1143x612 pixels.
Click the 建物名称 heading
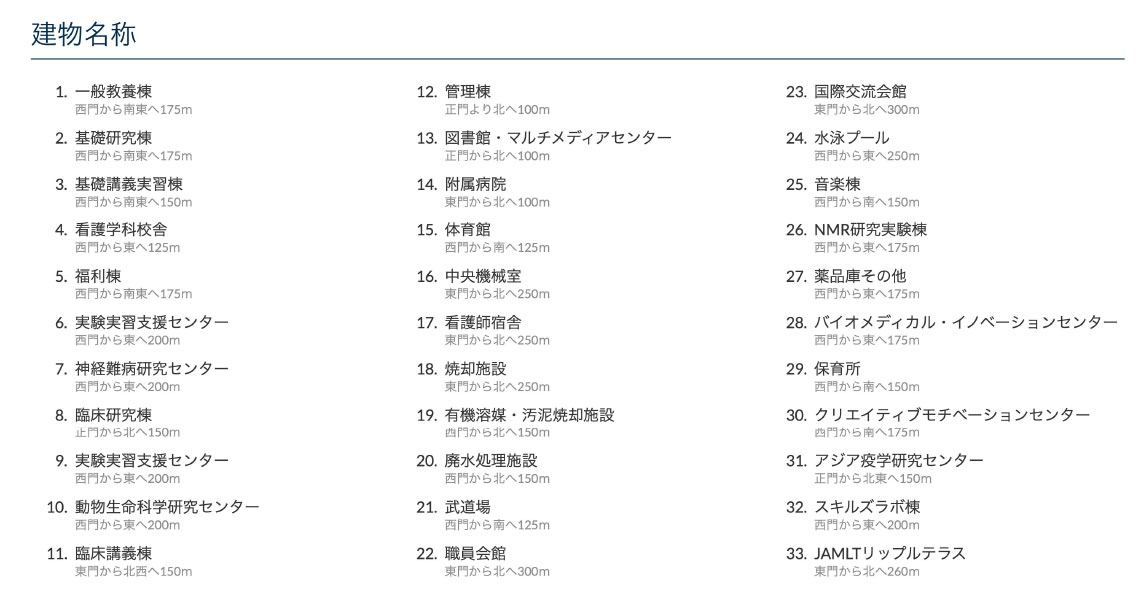tap(84, 34)
